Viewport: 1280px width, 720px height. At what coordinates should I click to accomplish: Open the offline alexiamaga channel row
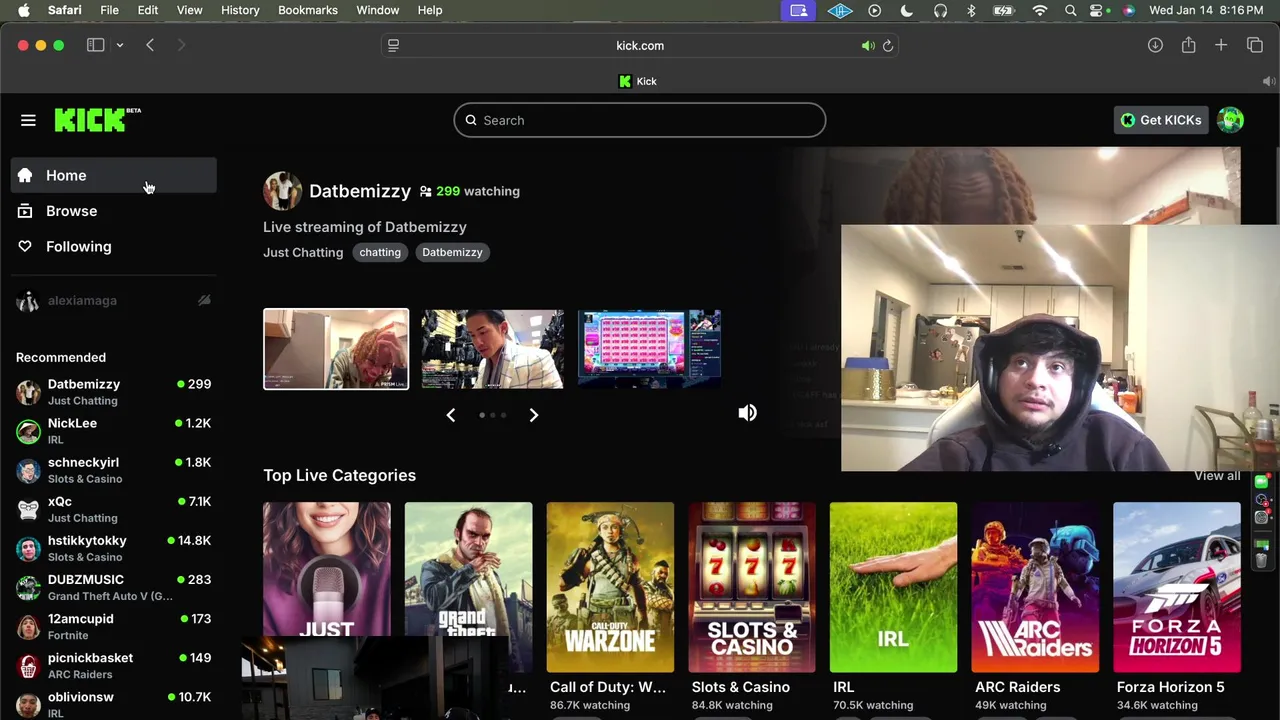click(x=114, y=300)
